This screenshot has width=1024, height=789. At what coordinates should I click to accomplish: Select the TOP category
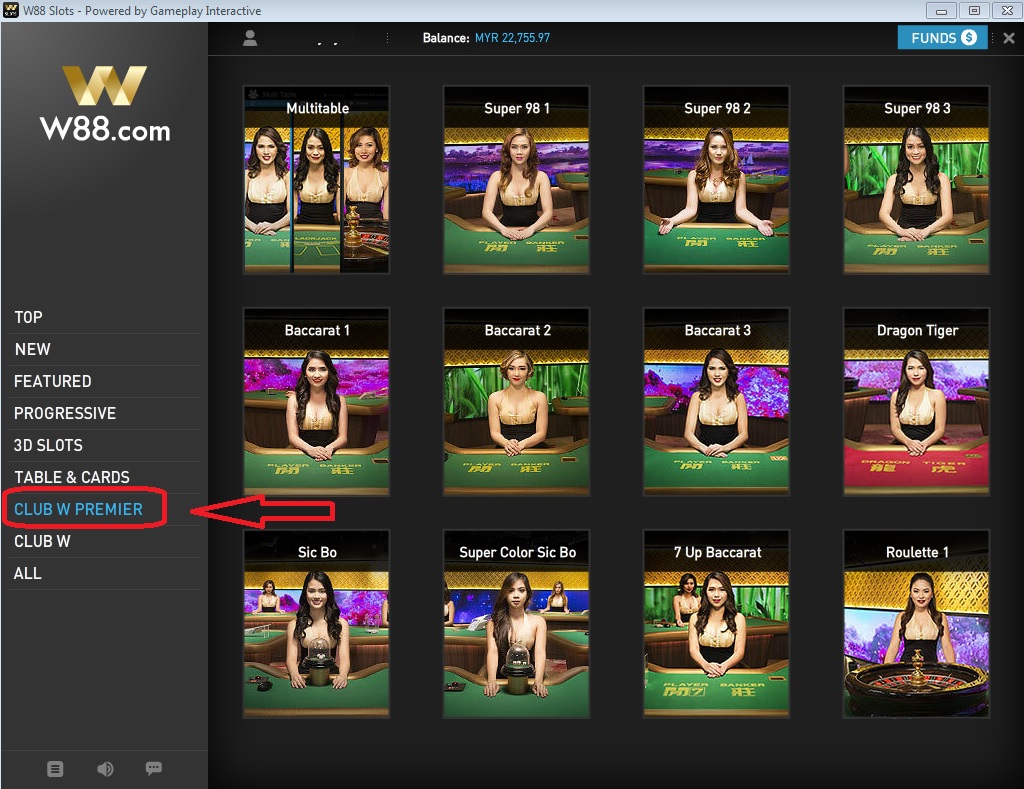[x=28, y=317]
